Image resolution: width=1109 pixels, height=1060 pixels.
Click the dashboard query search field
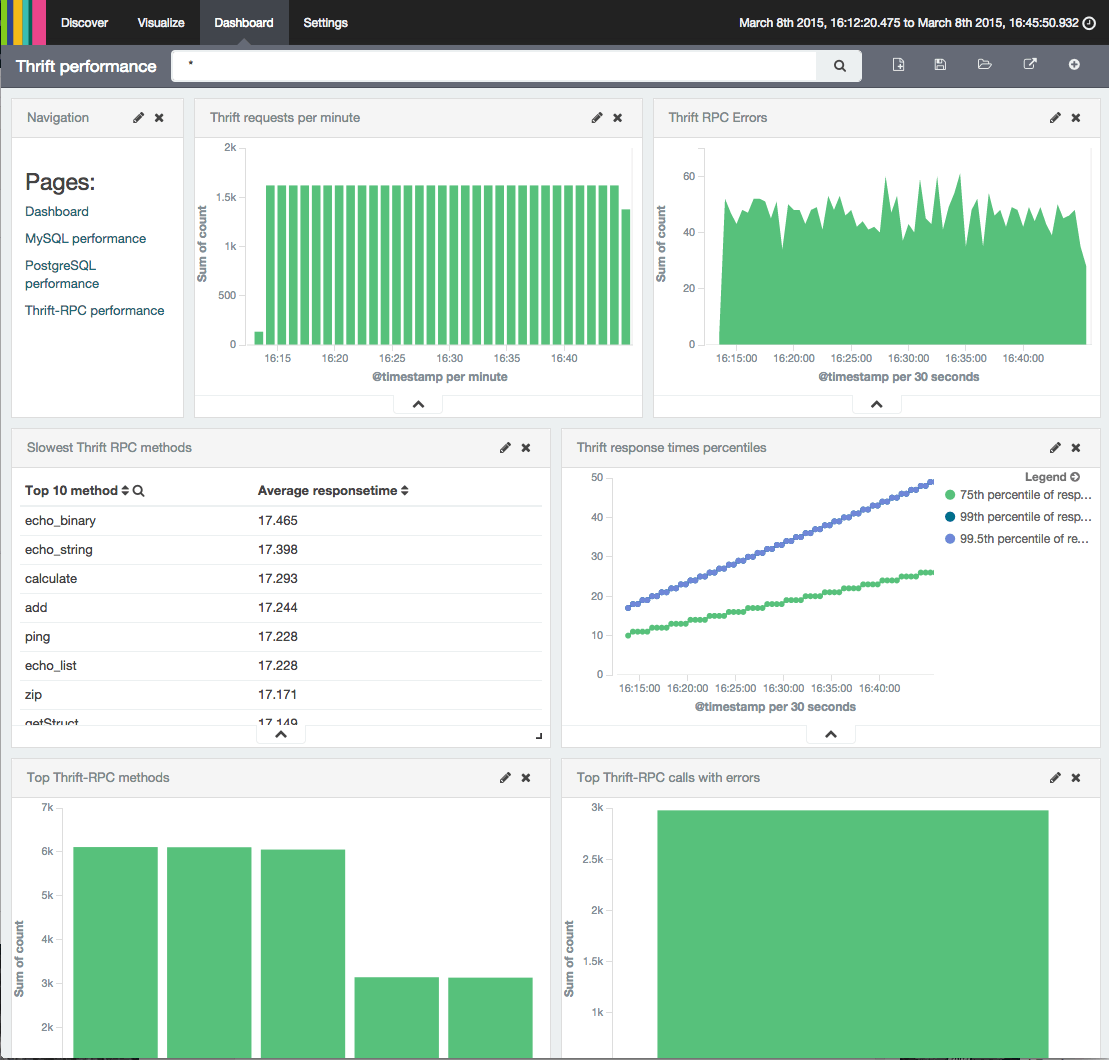[494, 66]
